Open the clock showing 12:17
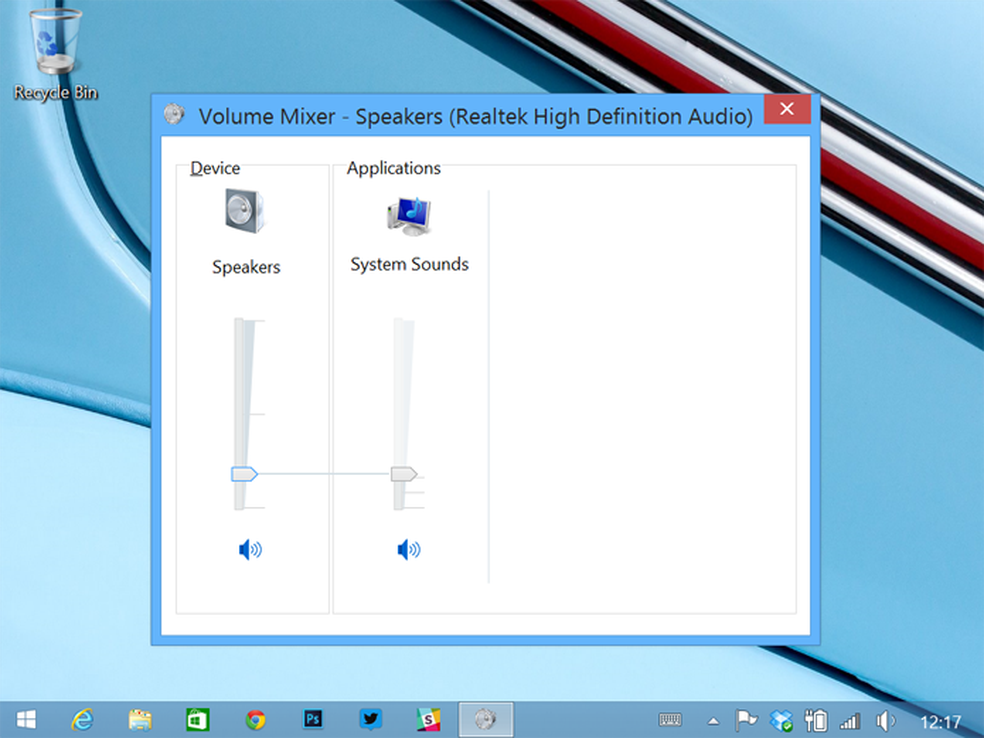The image size is (984, 738). (x=940, y=720)
